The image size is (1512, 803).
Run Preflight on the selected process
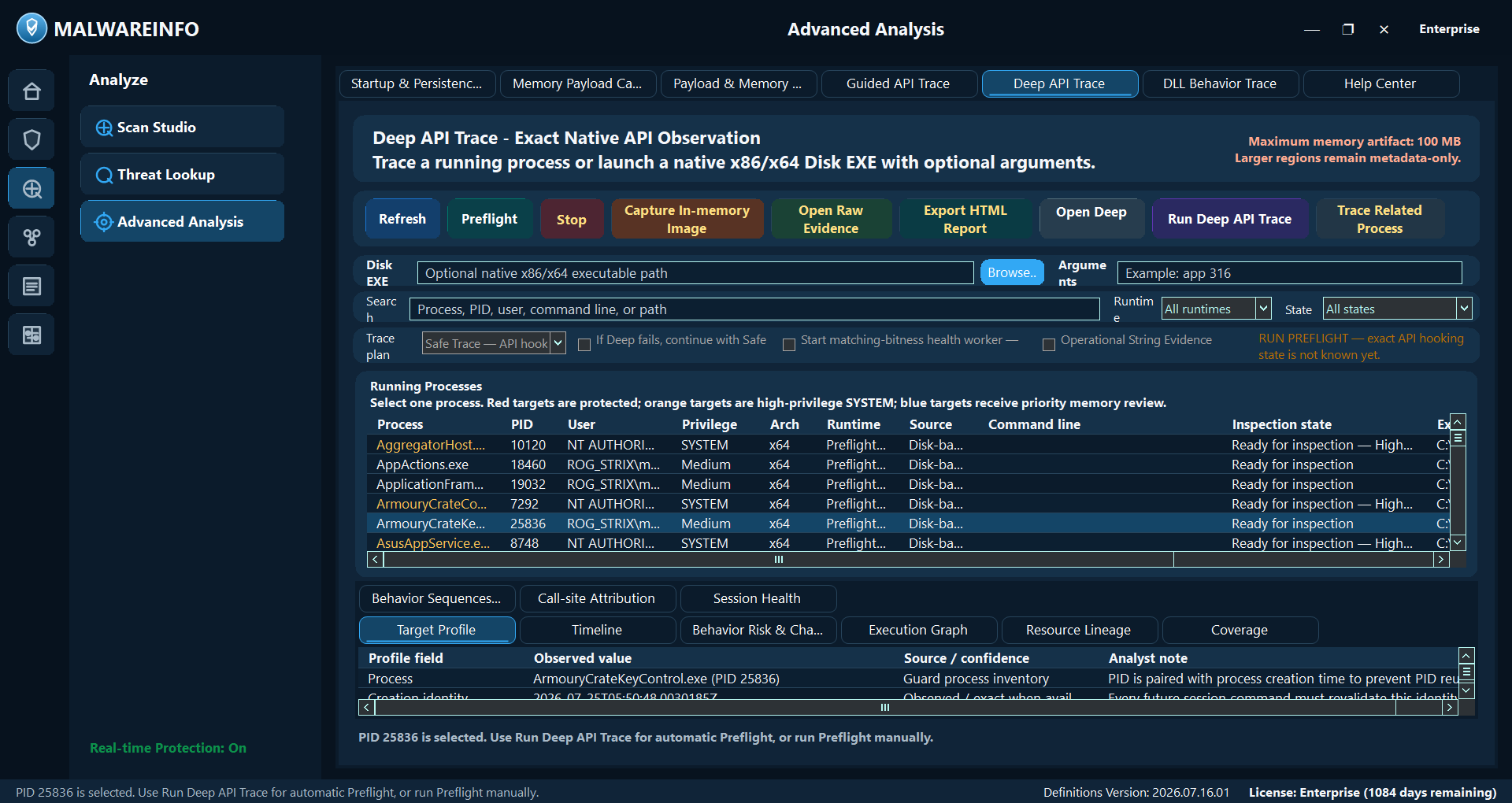click(x=490, y=219)
